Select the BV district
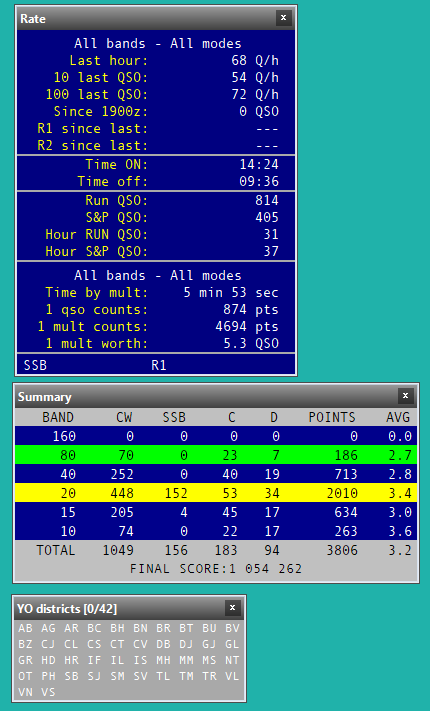This screenshot has height=711, width=430. coord(232,628)
